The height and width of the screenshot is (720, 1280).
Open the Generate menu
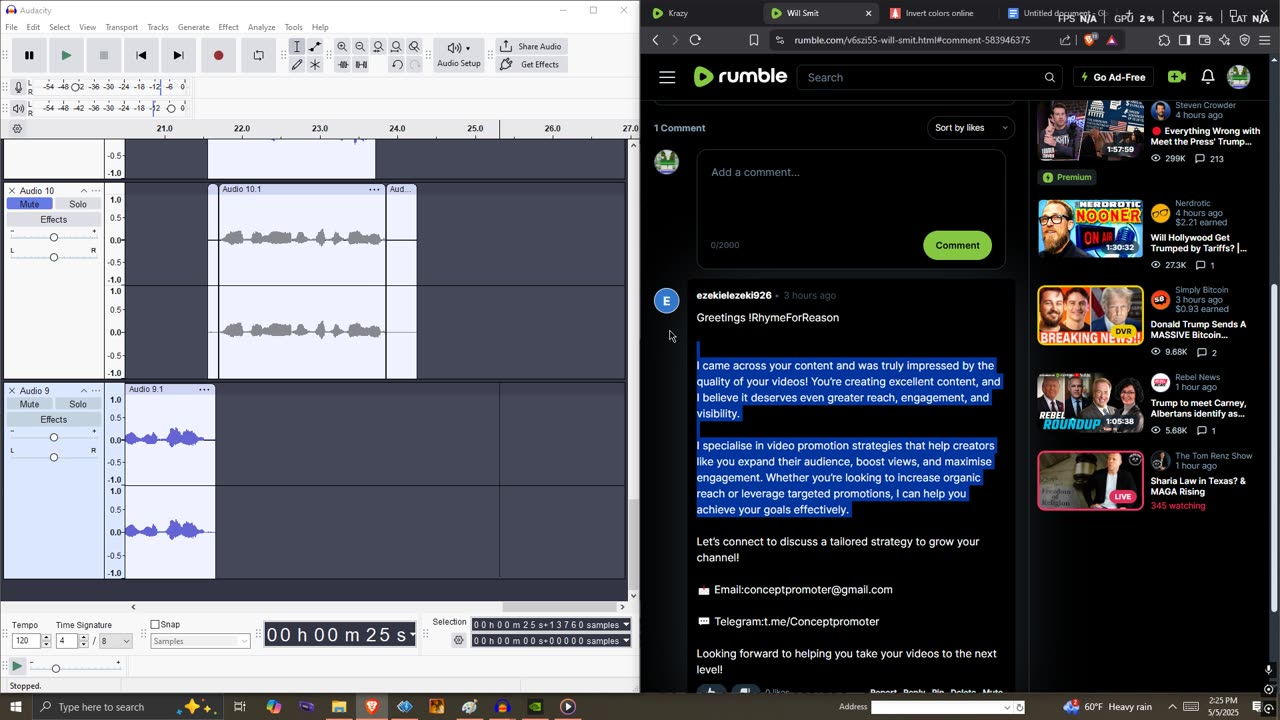193,27
